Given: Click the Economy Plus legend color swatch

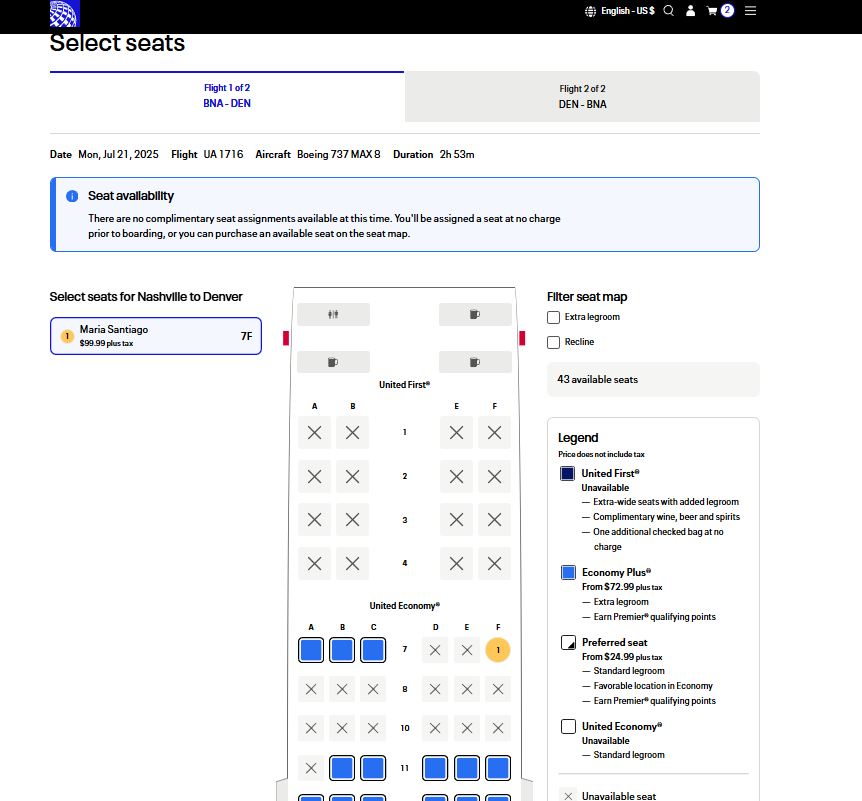Looking at the screenshot, I should (568, 573).
